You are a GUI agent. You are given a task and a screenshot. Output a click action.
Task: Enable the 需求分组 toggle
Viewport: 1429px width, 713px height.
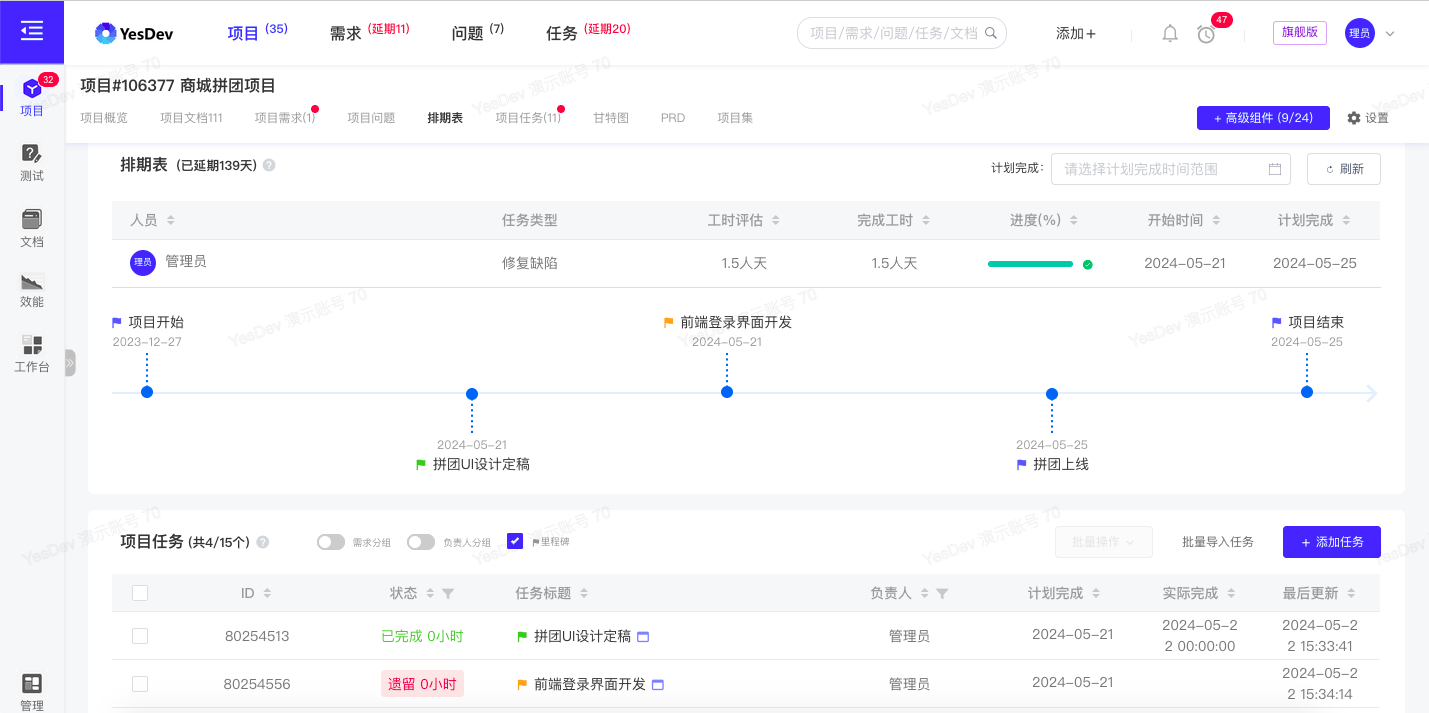click(x=330, y=541)
